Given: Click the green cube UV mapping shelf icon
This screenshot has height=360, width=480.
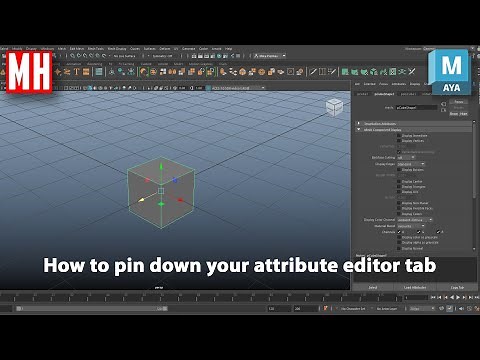Looking at the screenshot, I should click(374, 72).
